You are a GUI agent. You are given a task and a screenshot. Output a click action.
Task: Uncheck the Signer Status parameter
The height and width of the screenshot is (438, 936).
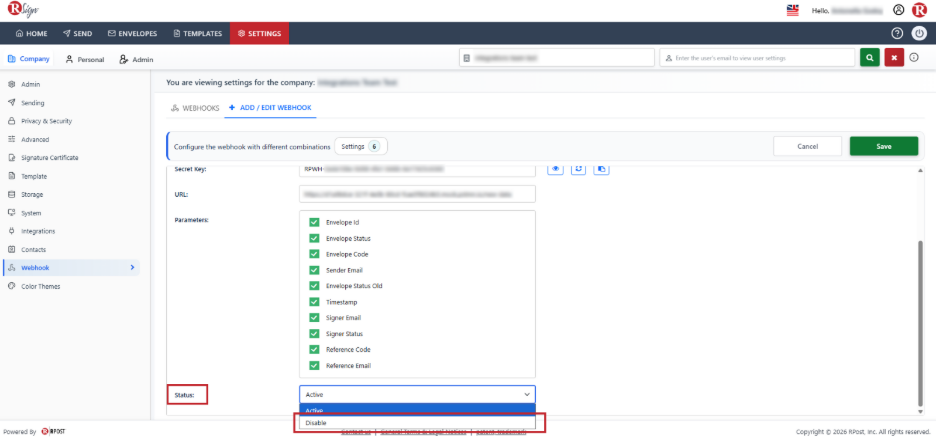point(314,334)
